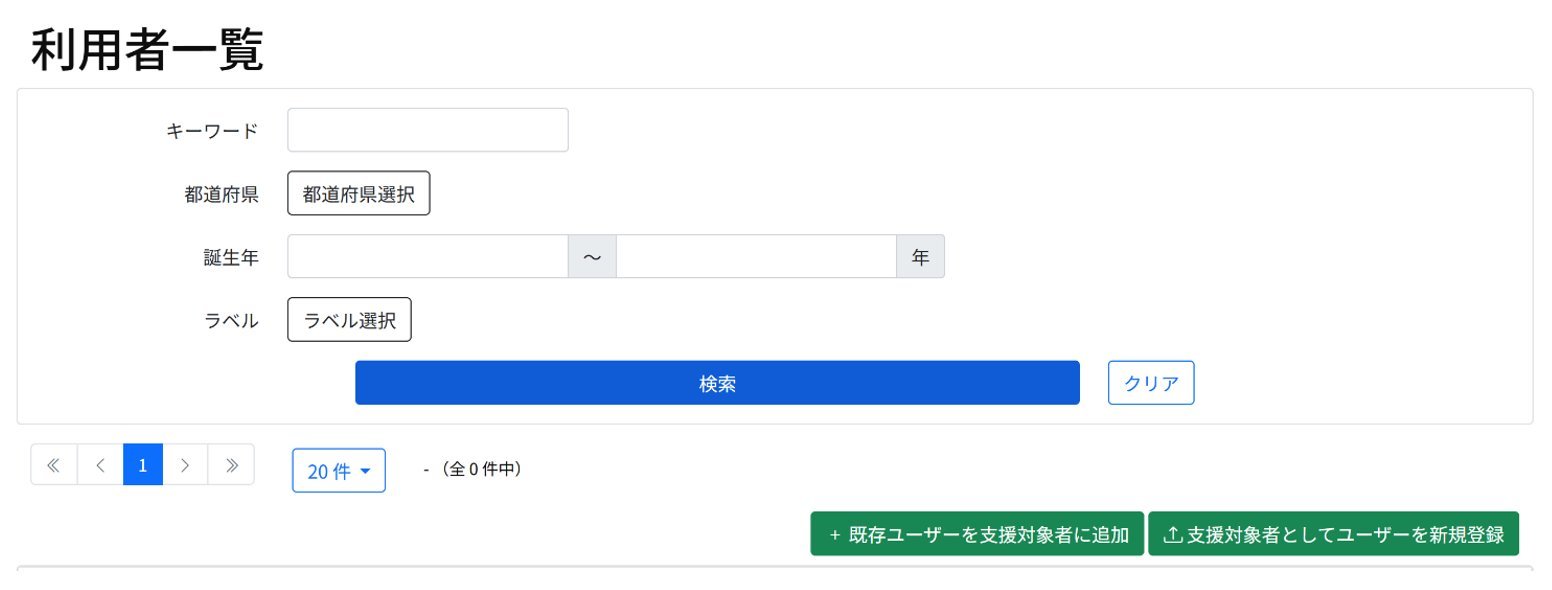Click the birth year start input field

click(x=428, y=257)
